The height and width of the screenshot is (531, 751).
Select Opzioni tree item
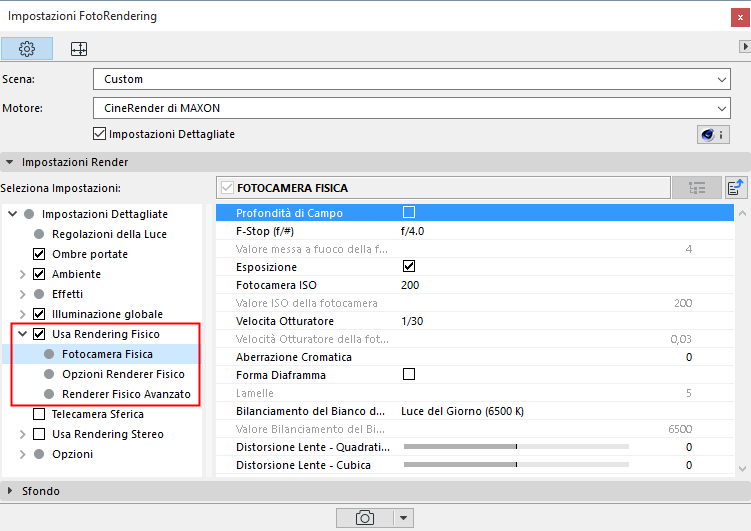pos(72,454)
